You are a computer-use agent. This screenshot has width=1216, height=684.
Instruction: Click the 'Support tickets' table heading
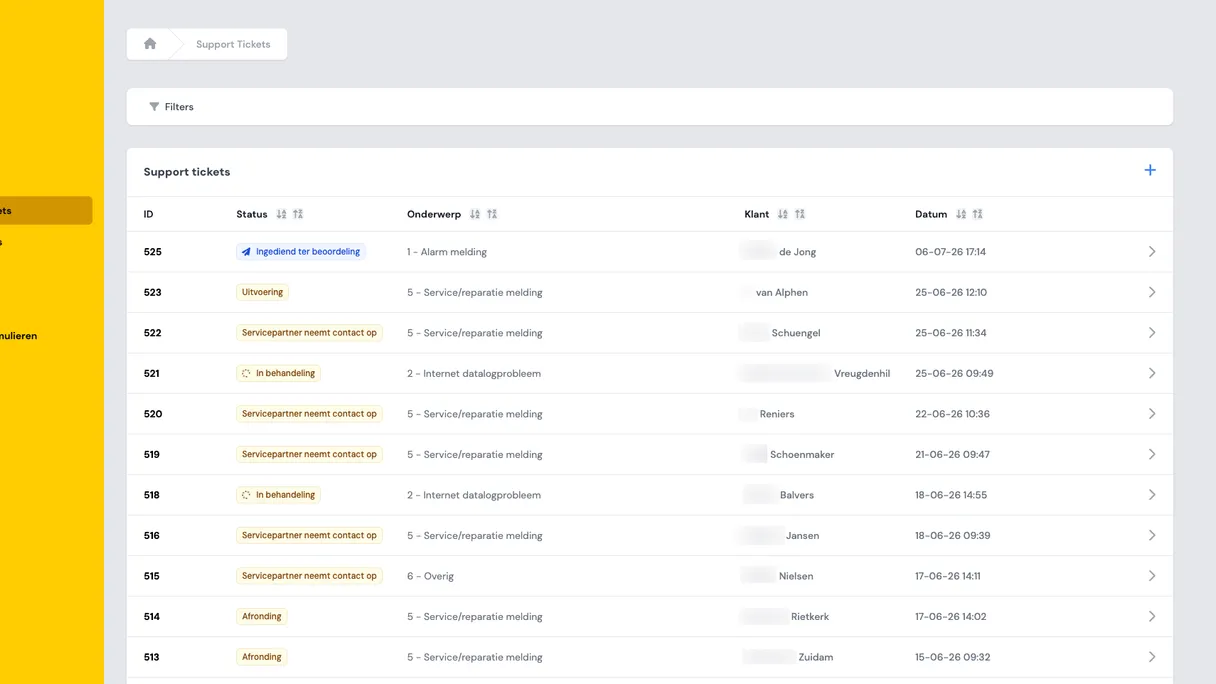[x=187, y=172]
